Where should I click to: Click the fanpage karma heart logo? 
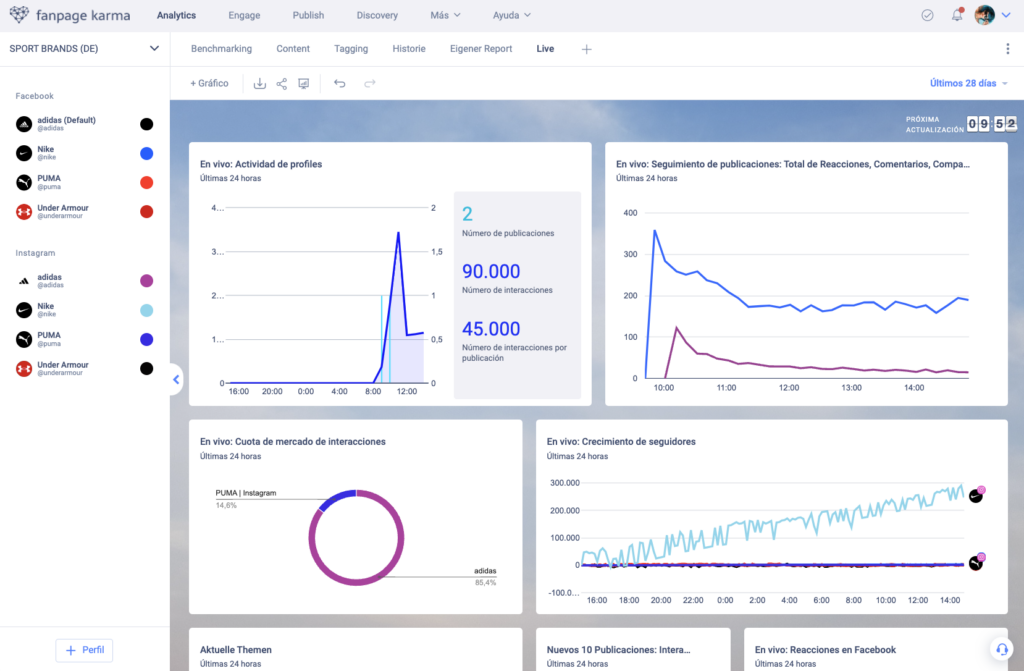click(19, 14)
